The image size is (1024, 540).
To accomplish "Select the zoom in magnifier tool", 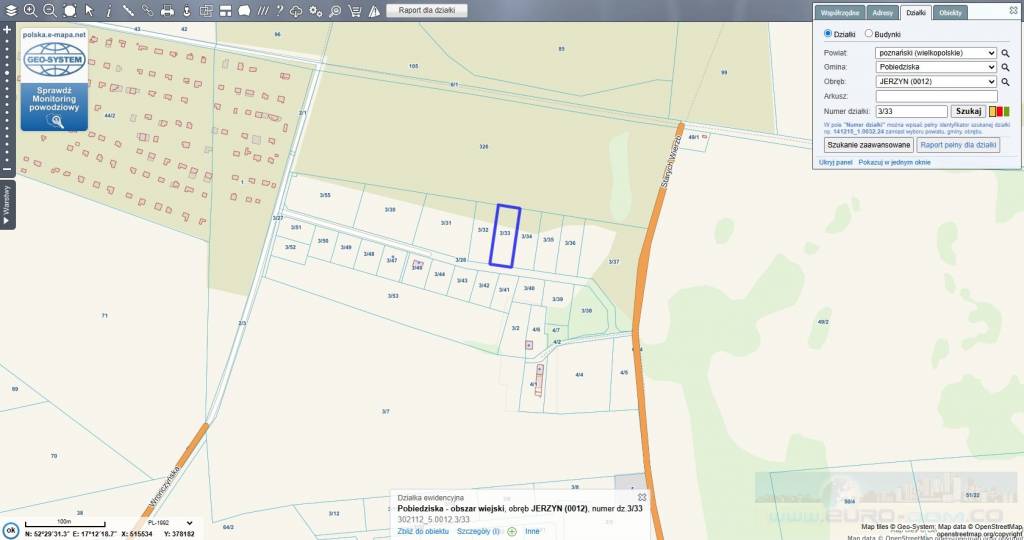I will click(x=30, y=10).
